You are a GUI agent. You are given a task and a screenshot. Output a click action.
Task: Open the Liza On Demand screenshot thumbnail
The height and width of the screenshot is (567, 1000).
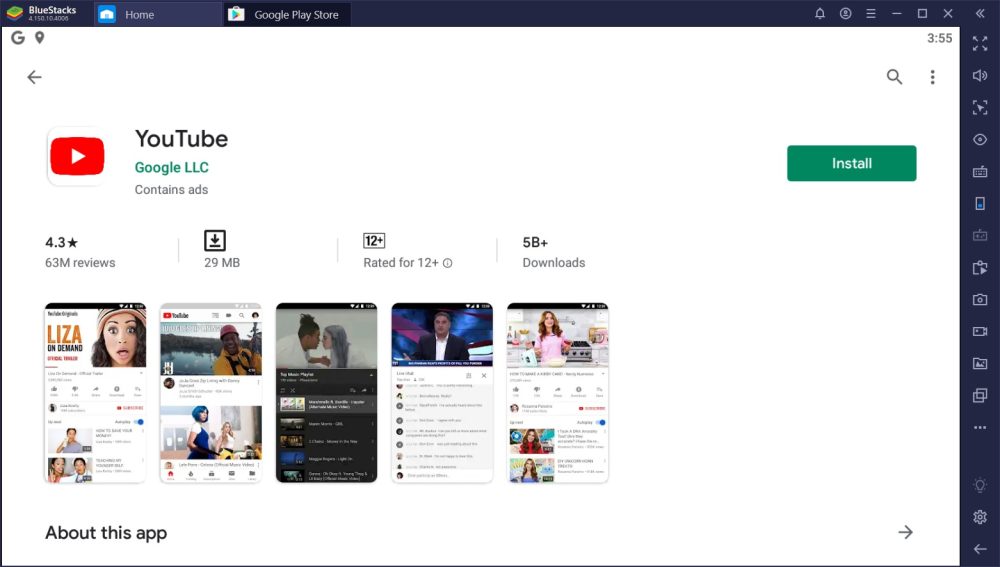[x=95, y=393]
